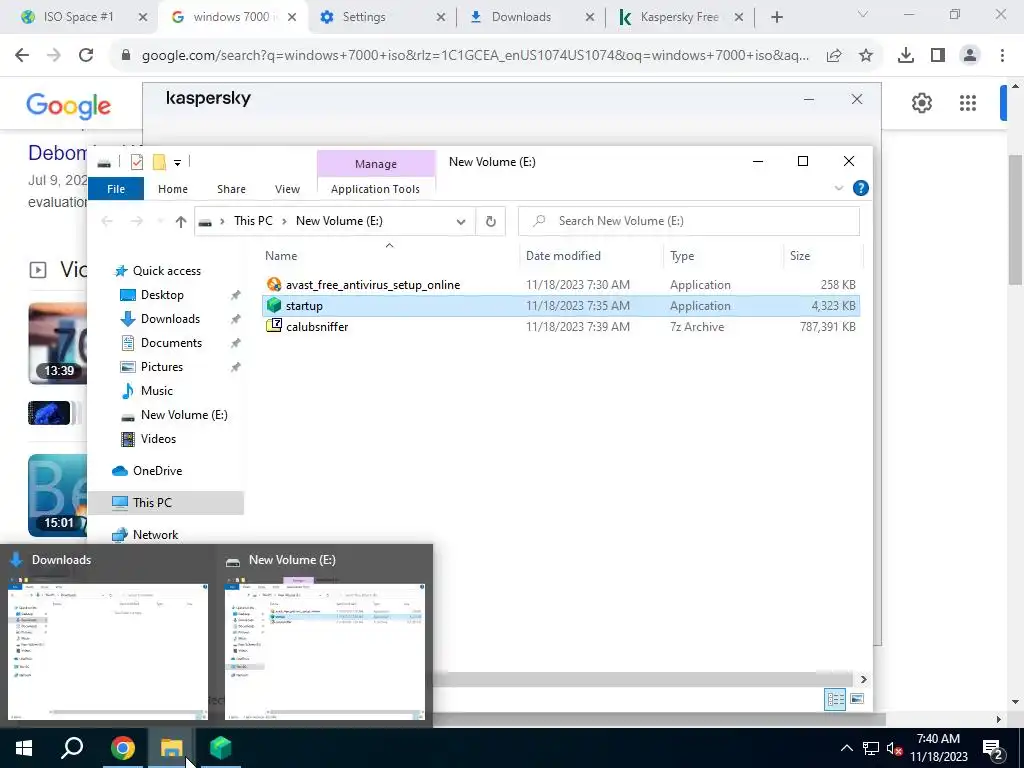Open Downloads in navigation pane
The image size is (1024, 768).
pyautogui.click(x=170, y=319)
